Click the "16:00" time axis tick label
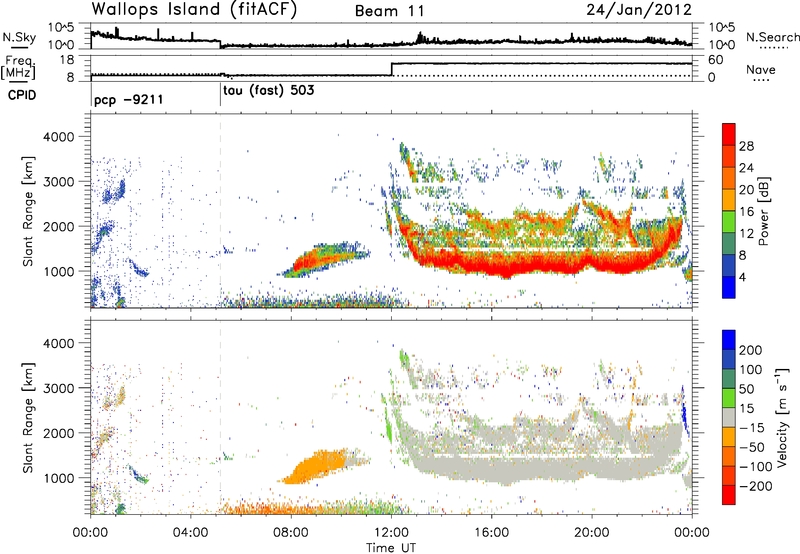The image size is (800, 554). coord(491,533)
